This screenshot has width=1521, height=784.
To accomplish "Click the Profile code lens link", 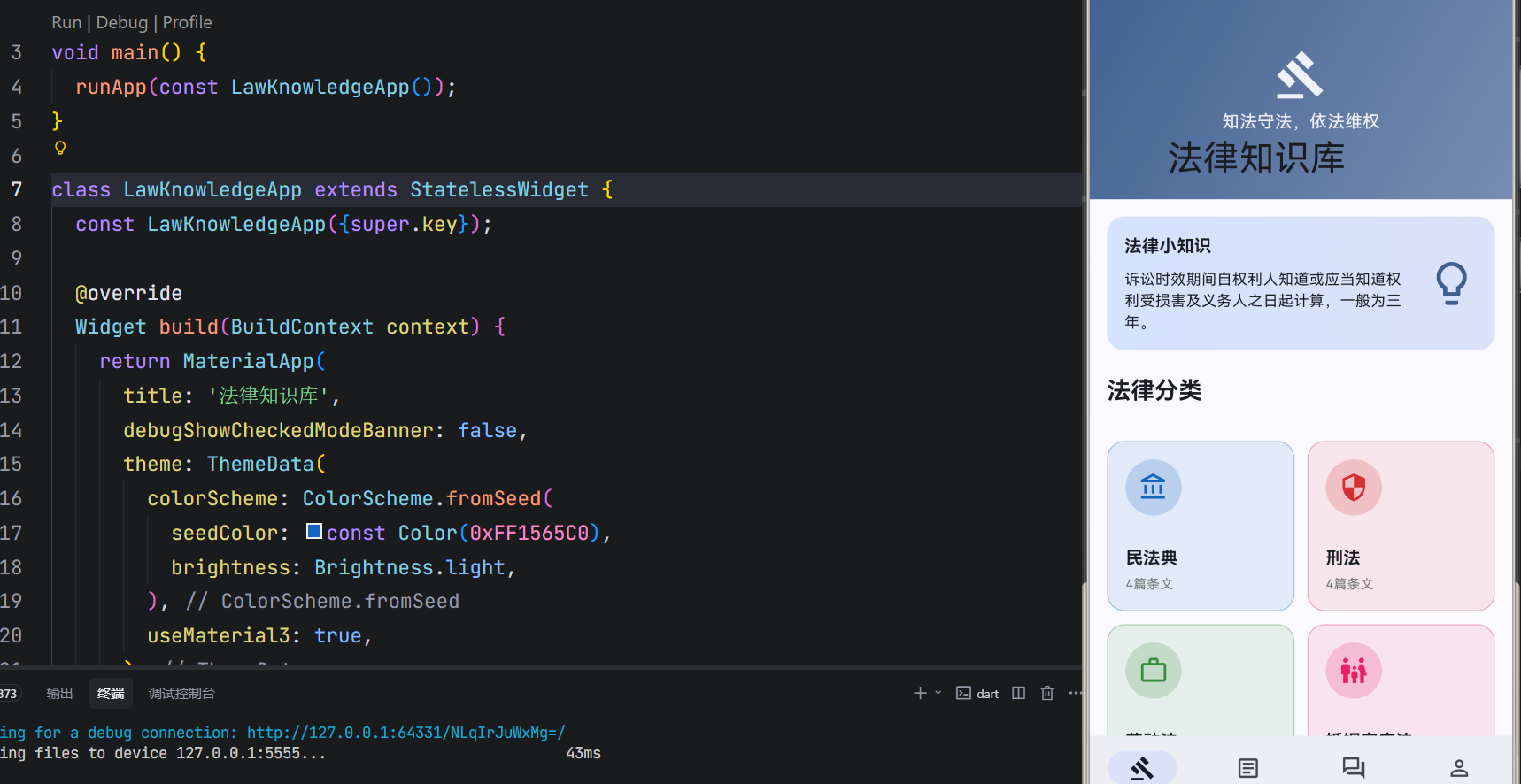I will [x=187, y=22].
